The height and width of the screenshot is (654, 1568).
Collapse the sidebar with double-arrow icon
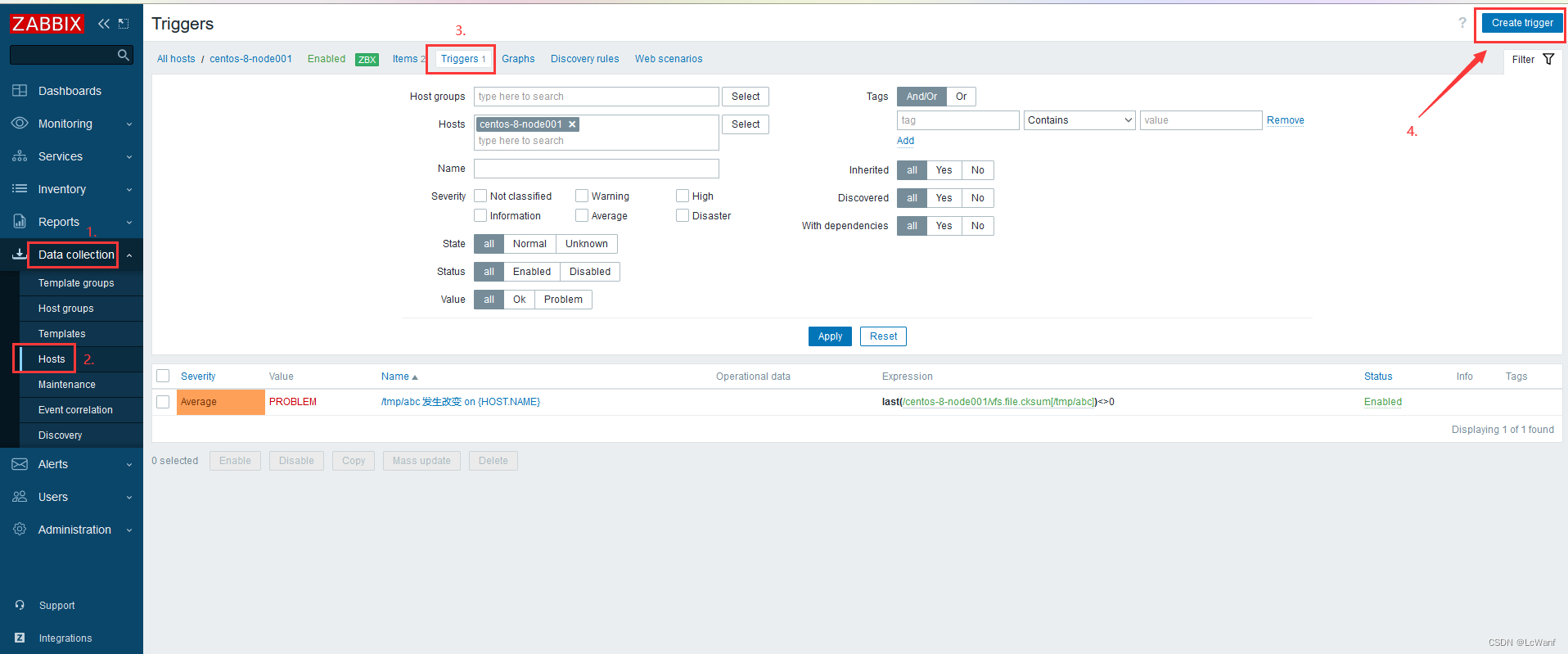click(103, 24)
